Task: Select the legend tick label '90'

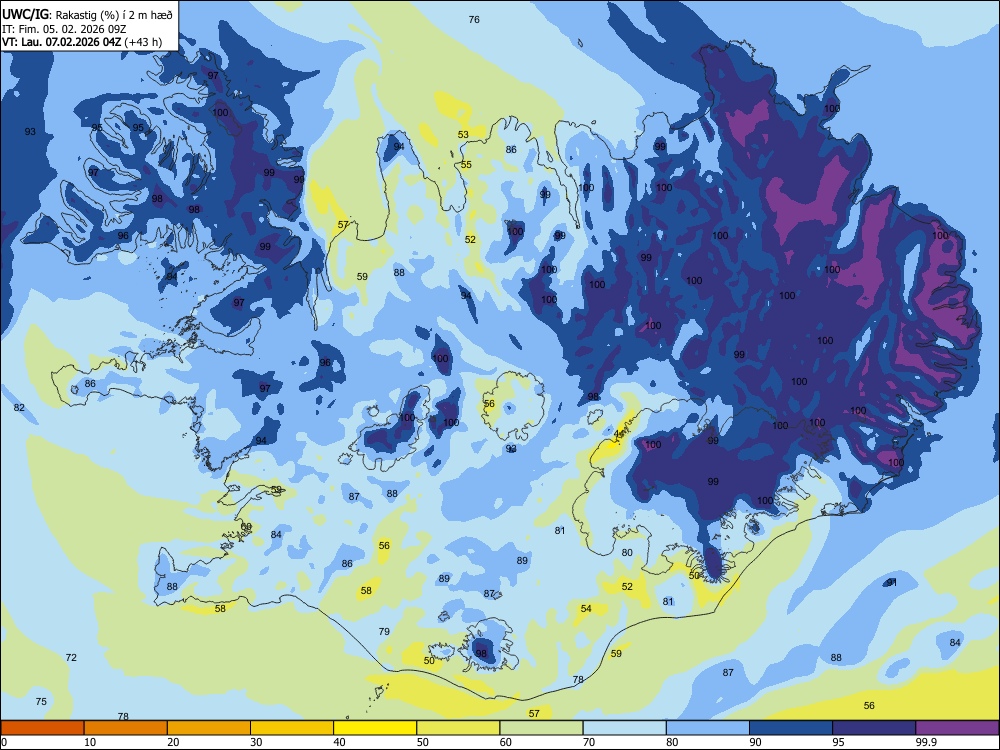Action: 756,742
